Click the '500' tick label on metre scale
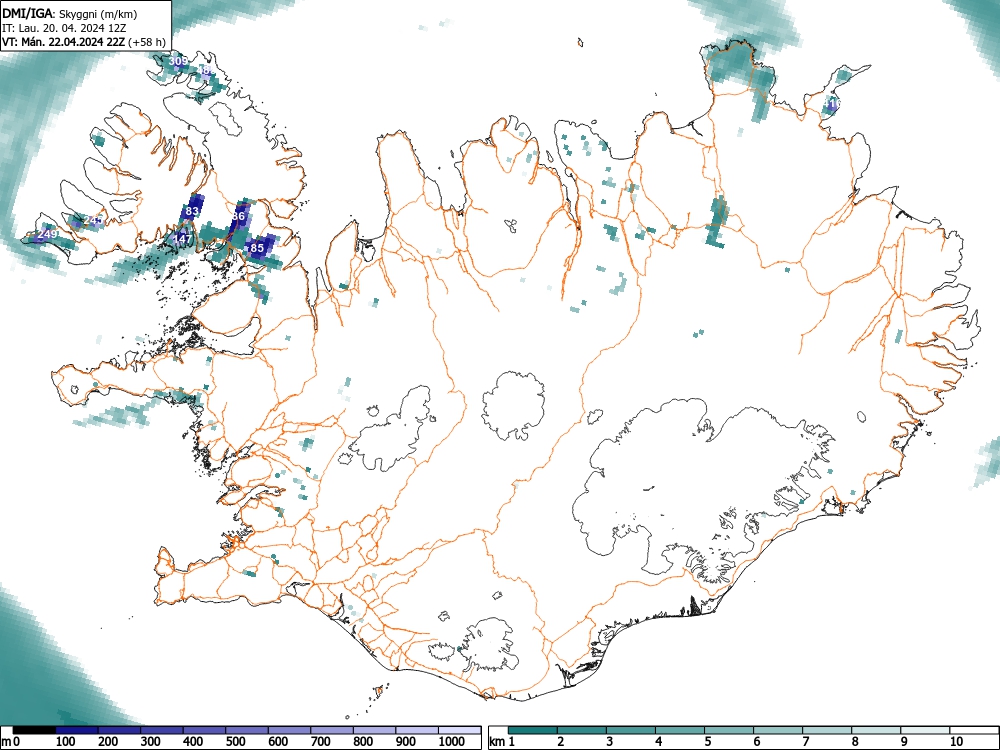The height and width of the screenshot is (750, 1000). [x=235, y=742]
